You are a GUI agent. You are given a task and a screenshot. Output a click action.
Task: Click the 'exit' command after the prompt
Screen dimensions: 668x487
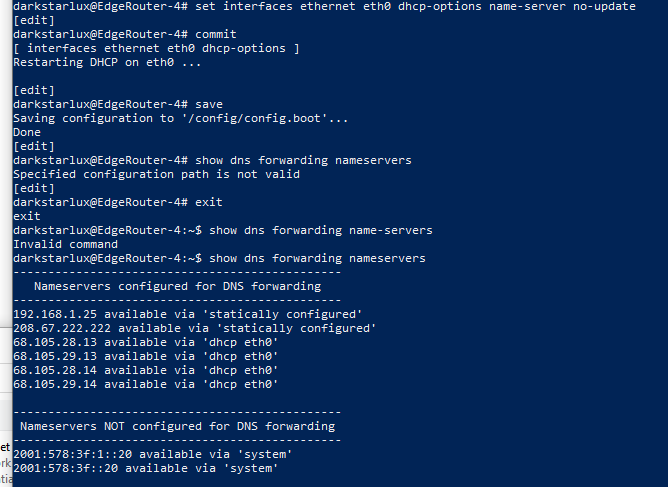[209, 202]
